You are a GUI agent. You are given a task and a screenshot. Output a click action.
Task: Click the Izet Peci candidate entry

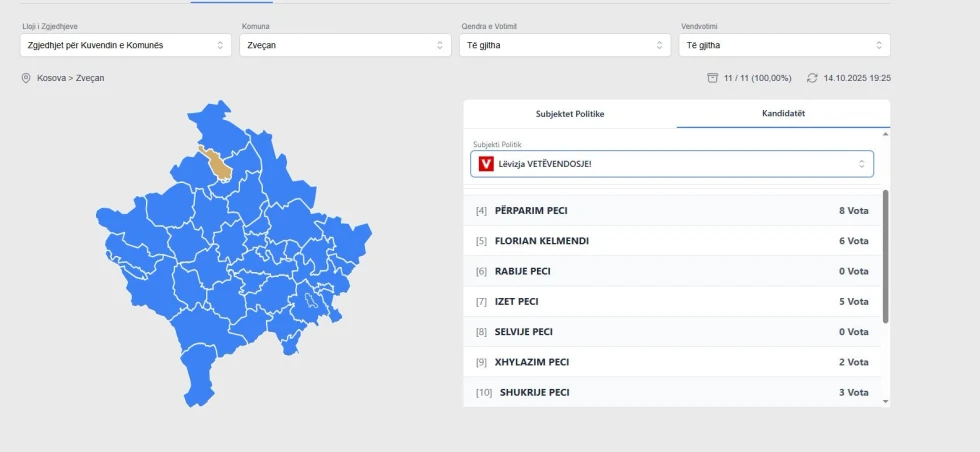[672, 302]
